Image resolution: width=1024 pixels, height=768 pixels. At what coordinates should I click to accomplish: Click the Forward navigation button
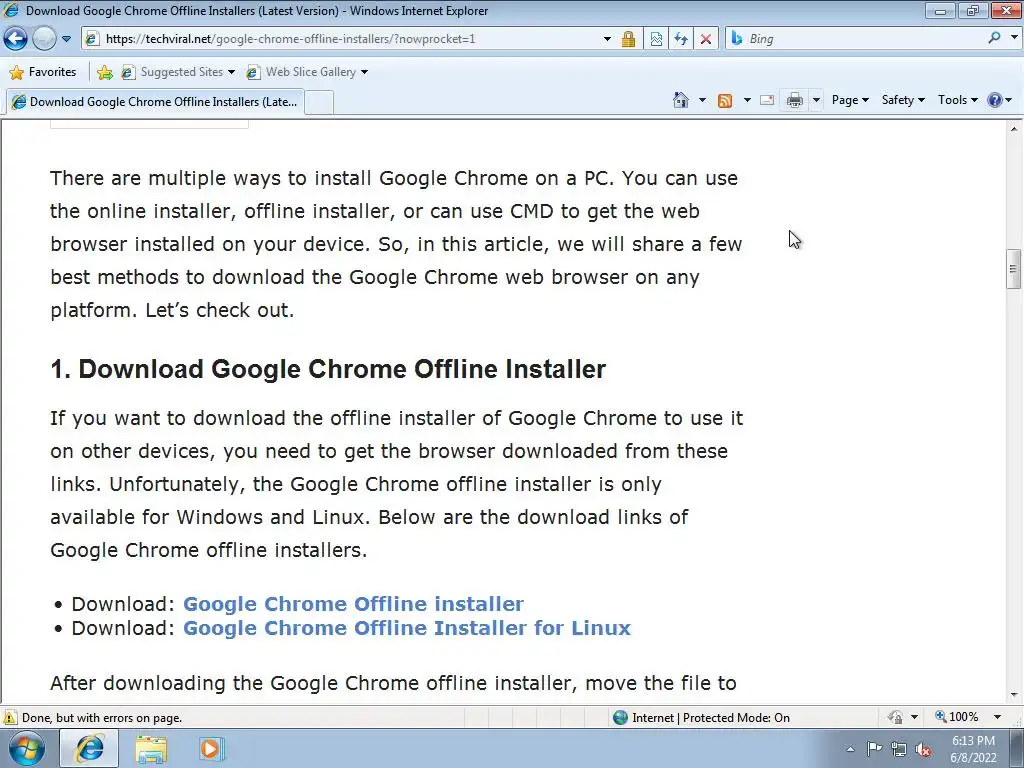pyautogui.click(x=44, y=39)
